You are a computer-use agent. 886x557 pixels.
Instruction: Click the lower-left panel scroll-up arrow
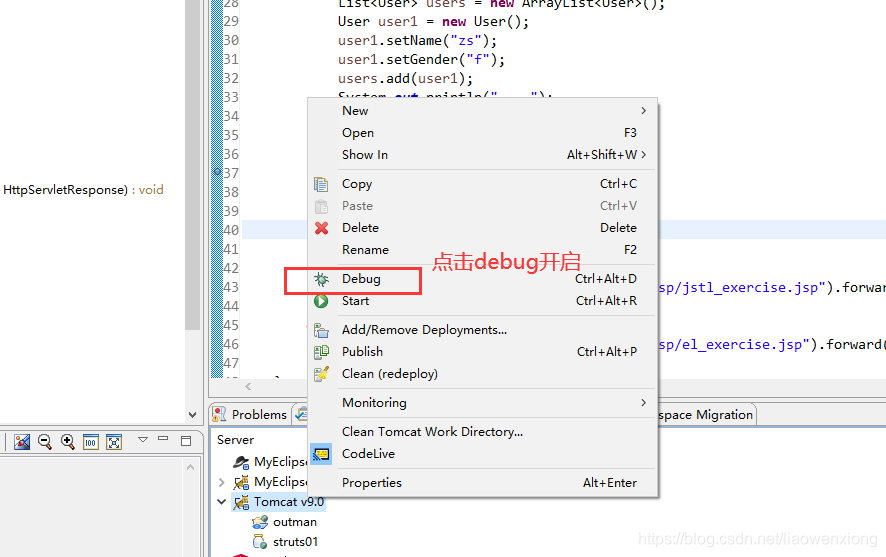coord(190,467)
